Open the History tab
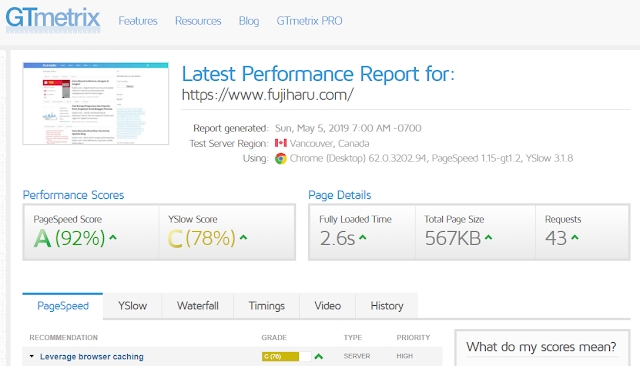This screenshot has height=366, width=640. pos(387,306)
